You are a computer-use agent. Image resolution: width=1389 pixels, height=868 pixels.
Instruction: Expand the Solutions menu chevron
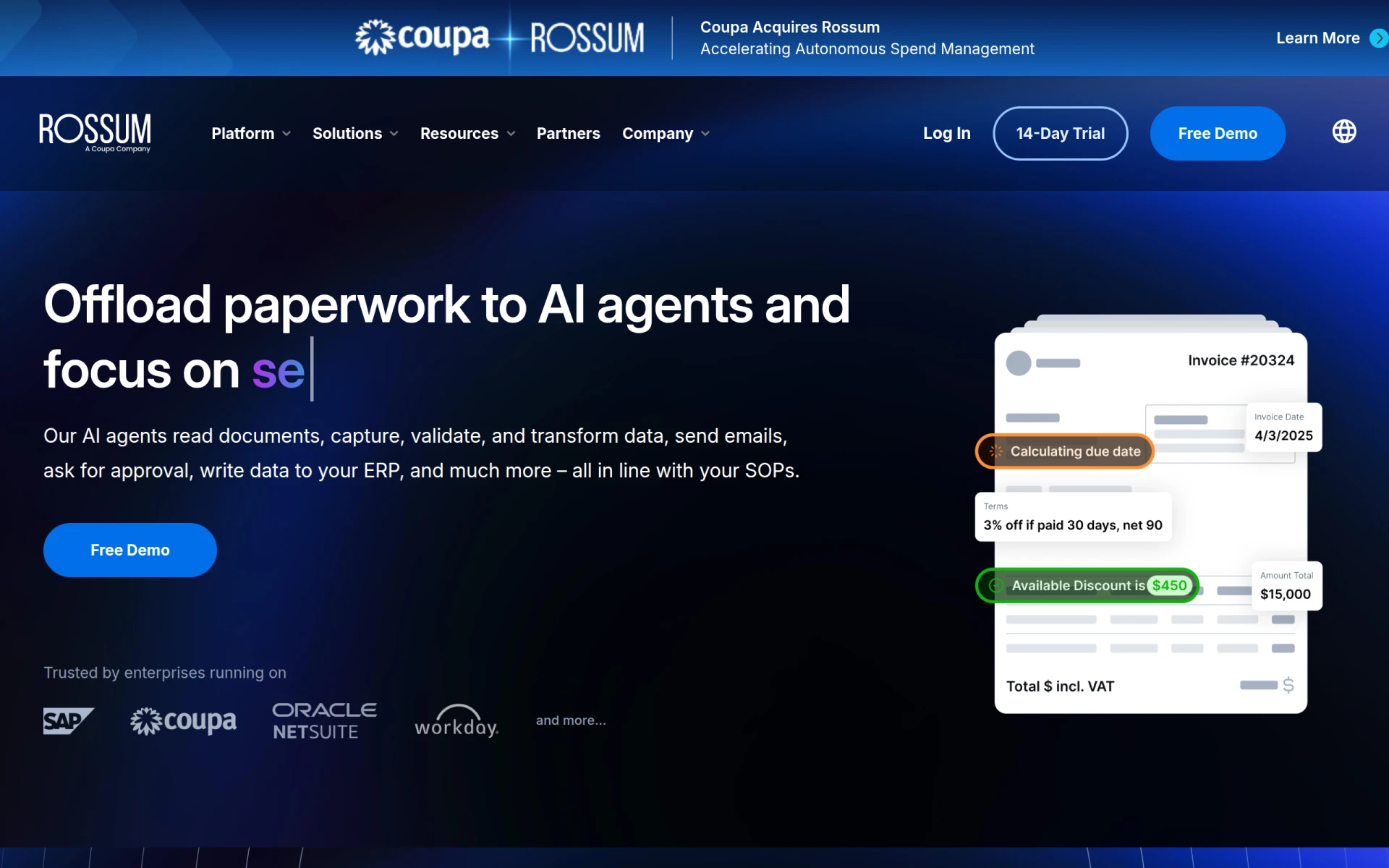point(394,134)
